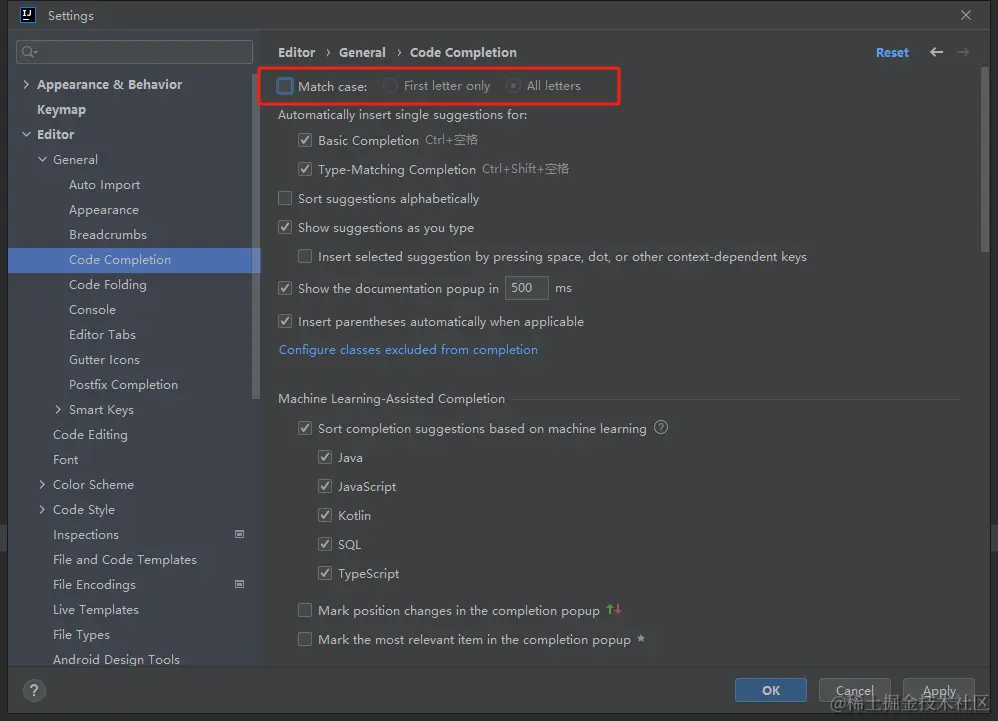The width and height of the screenshot is (998, 721).
Task: Click the Apply button
Action: coord(939,690)
